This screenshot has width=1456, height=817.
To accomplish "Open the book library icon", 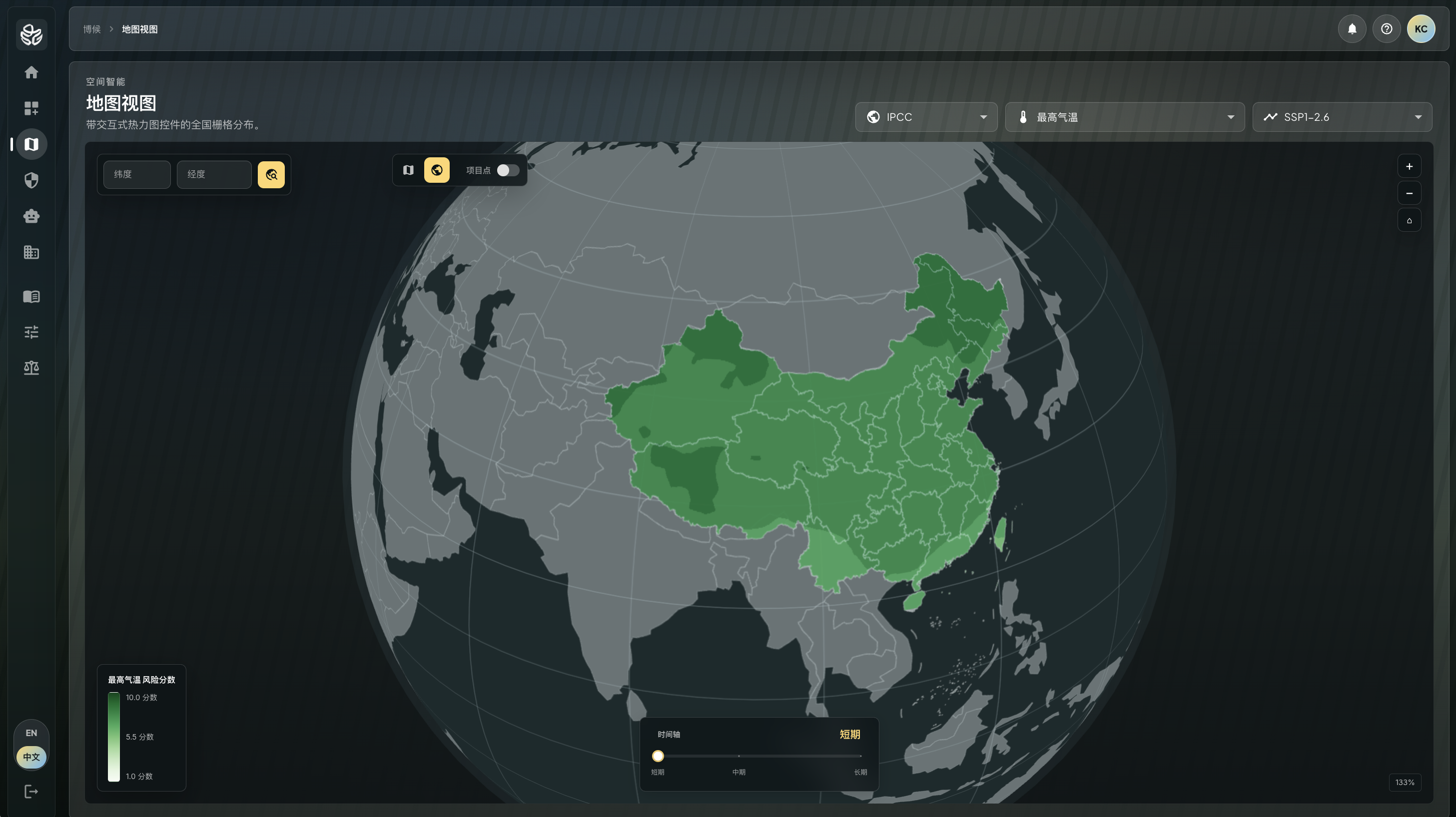I will [x=31, y=296].
